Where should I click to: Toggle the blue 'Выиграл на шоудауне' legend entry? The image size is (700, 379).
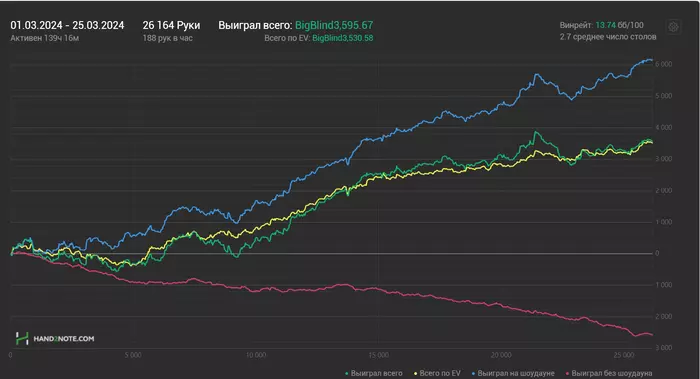click(513, 373)
